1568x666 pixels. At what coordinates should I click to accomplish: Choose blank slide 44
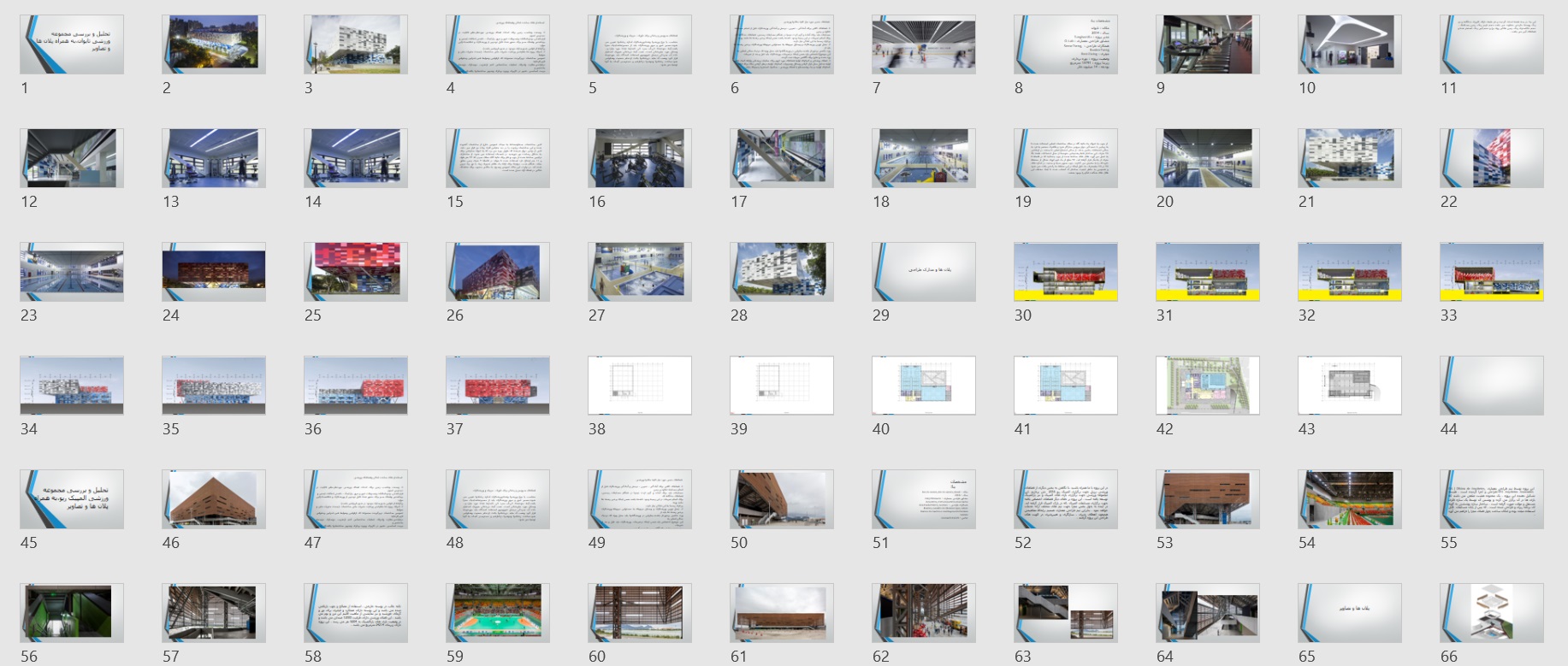[x=1492, y=386]
